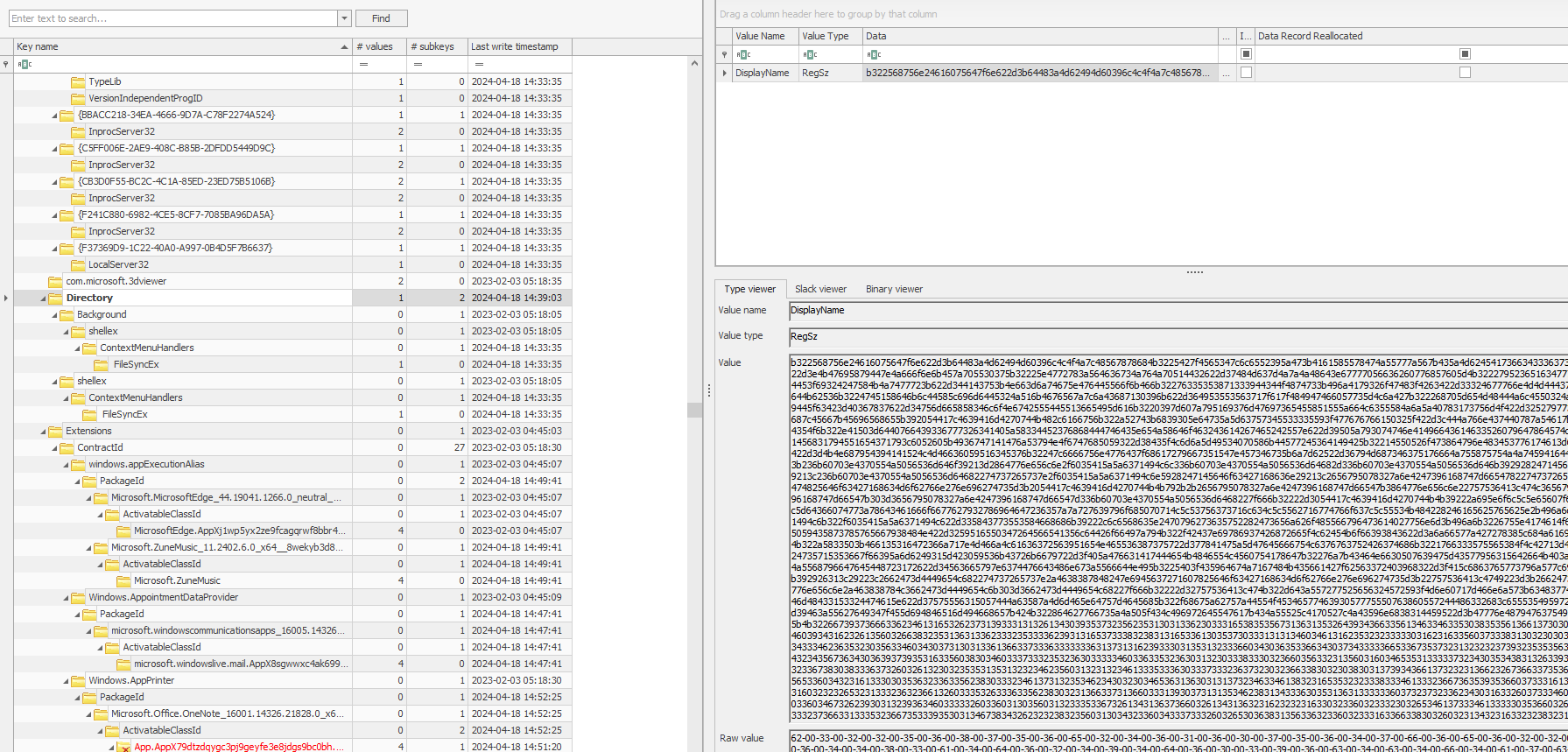The image size is (1568, 752).
Task: Toggle DisplayName row Data Record Reallocated checkbox
Action: (x=1465, y=73)
